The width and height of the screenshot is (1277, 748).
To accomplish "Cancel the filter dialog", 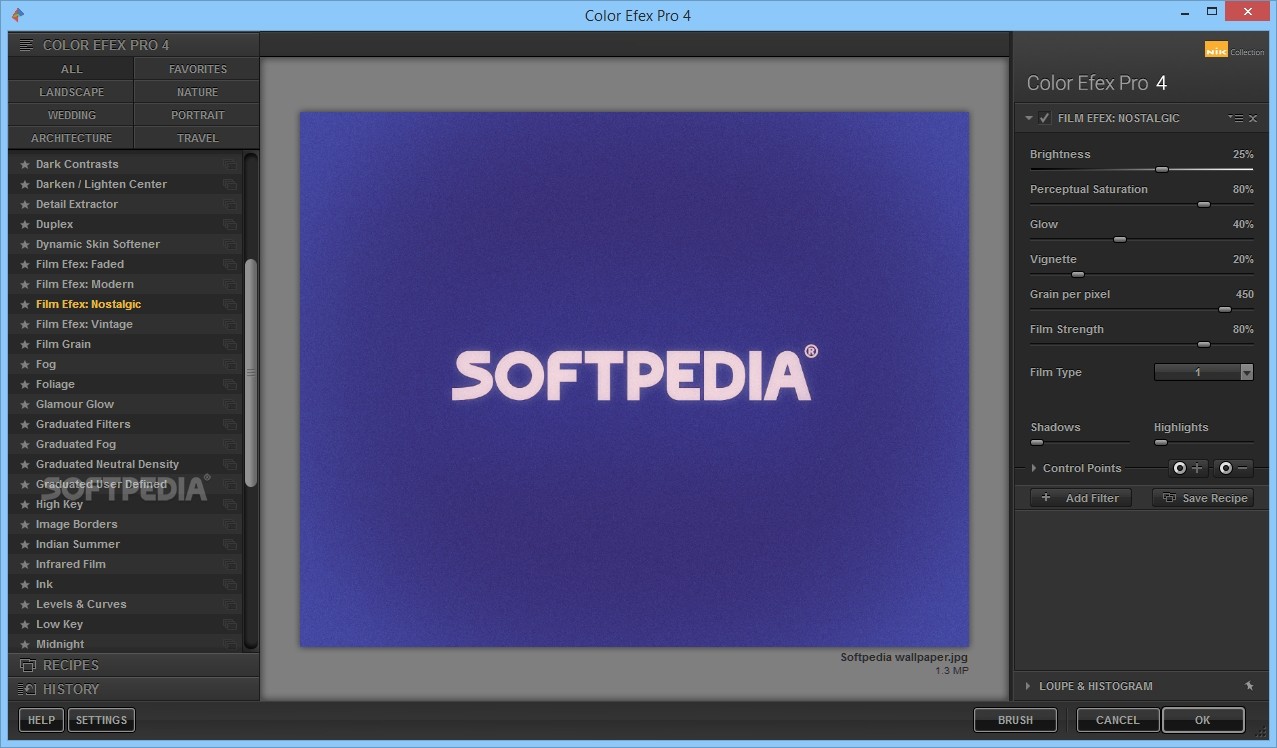I will click(1117, 720).
